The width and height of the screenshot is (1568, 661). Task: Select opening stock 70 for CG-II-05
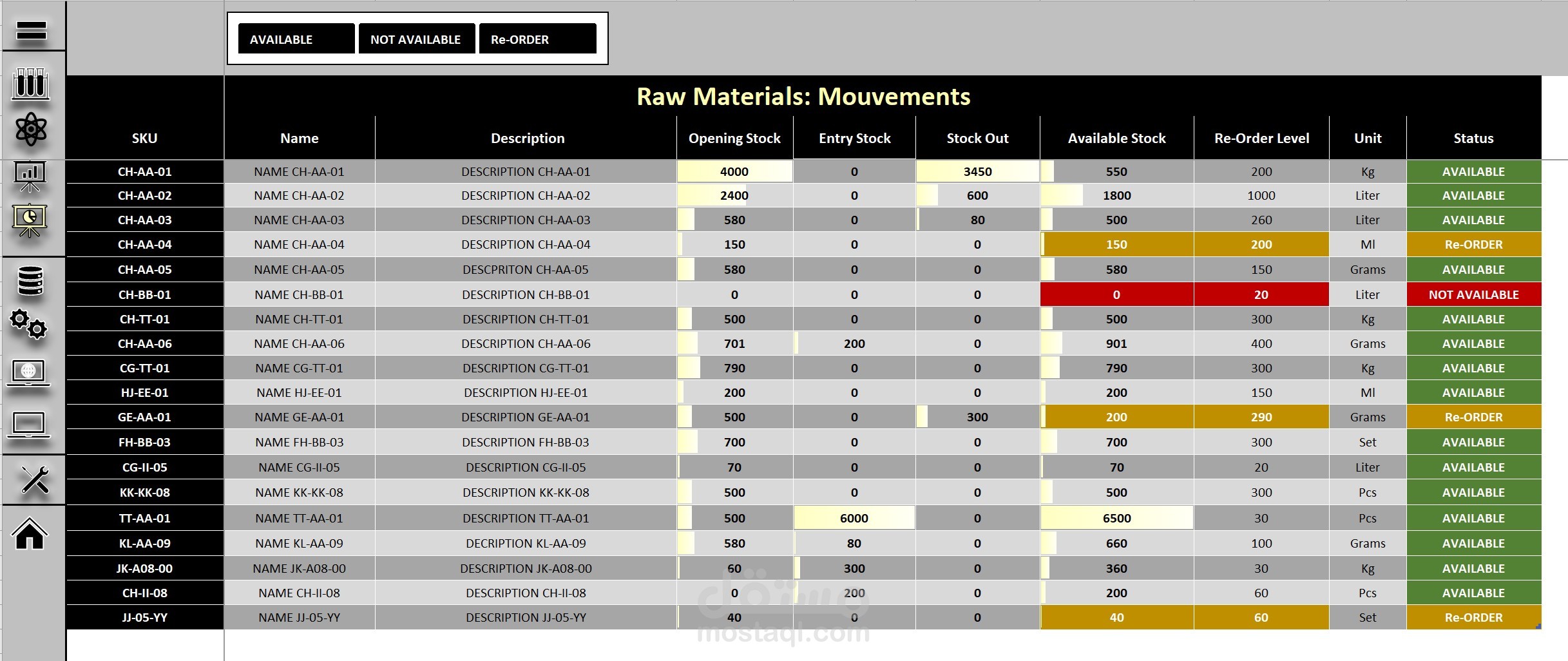click(735, 467)
